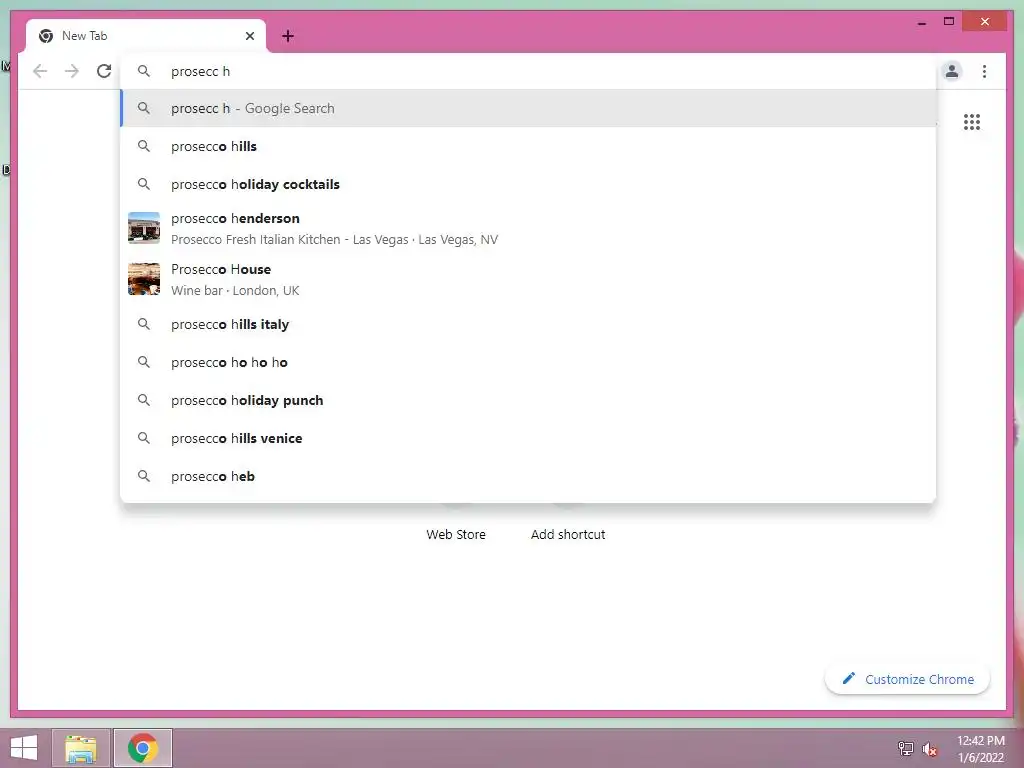Open File Explorer from the taskbar
1024x768 pixels.
81,748
